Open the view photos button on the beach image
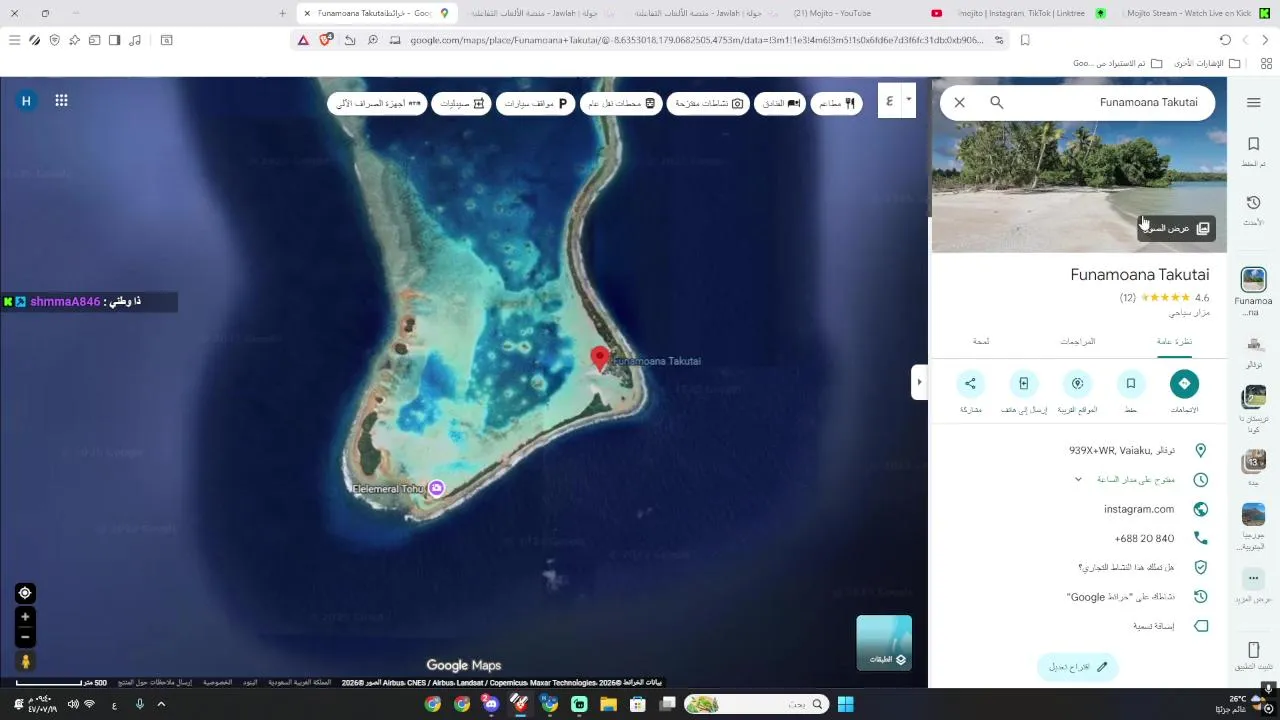Viewport: 1280px width, 720px height. point(1176,228)
